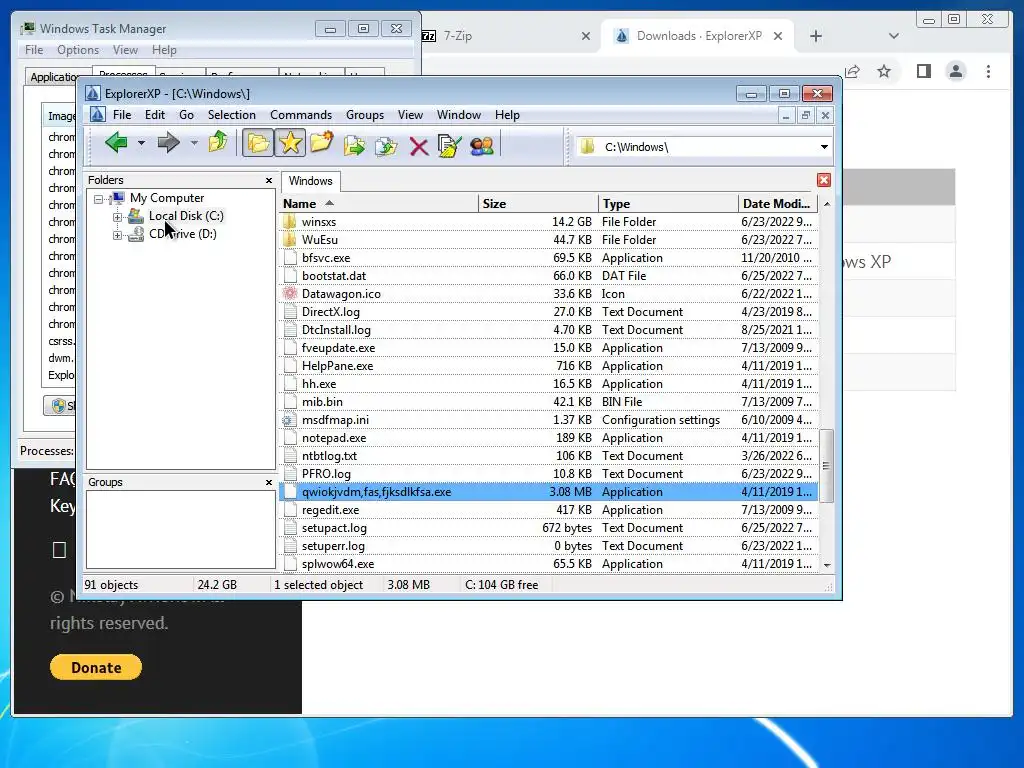The height and width of the screenshot is (768, 1024).
Task: Click Chrome share page icon
Action: pos(852,71)
